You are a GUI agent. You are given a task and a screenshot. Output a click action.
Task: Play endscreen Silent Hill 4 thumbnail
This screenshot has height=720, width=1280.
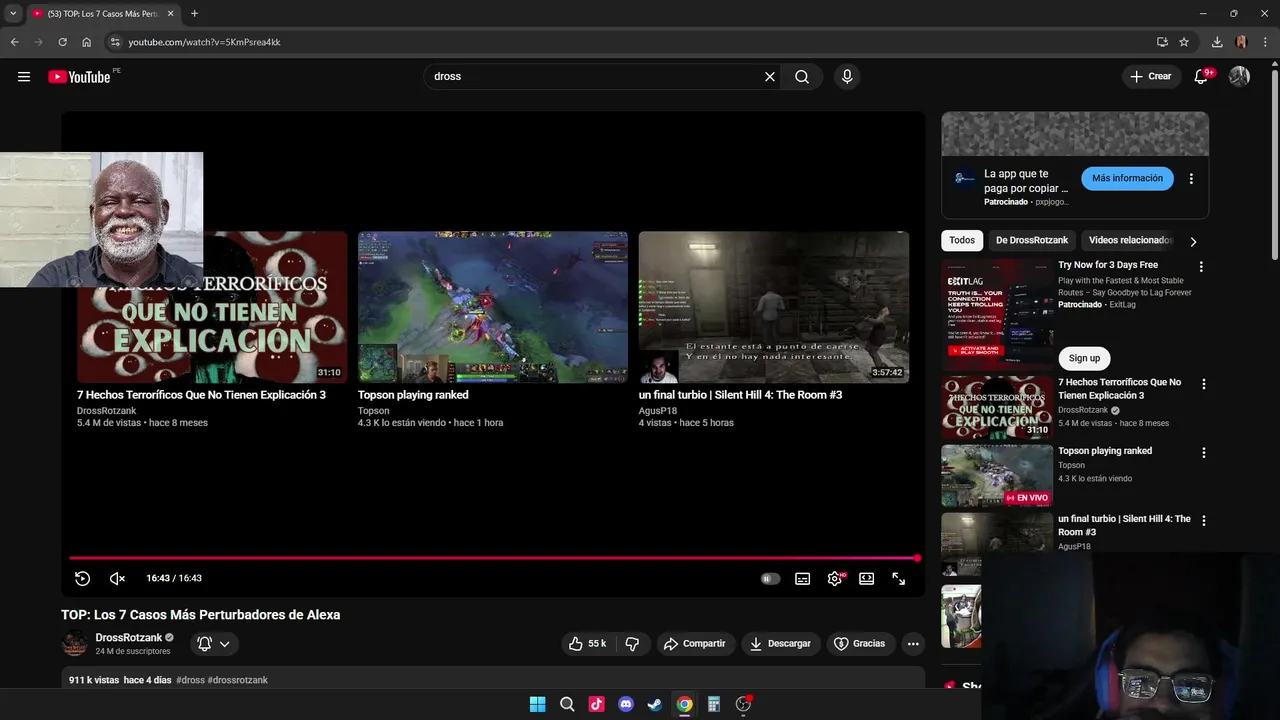(774, 307)
